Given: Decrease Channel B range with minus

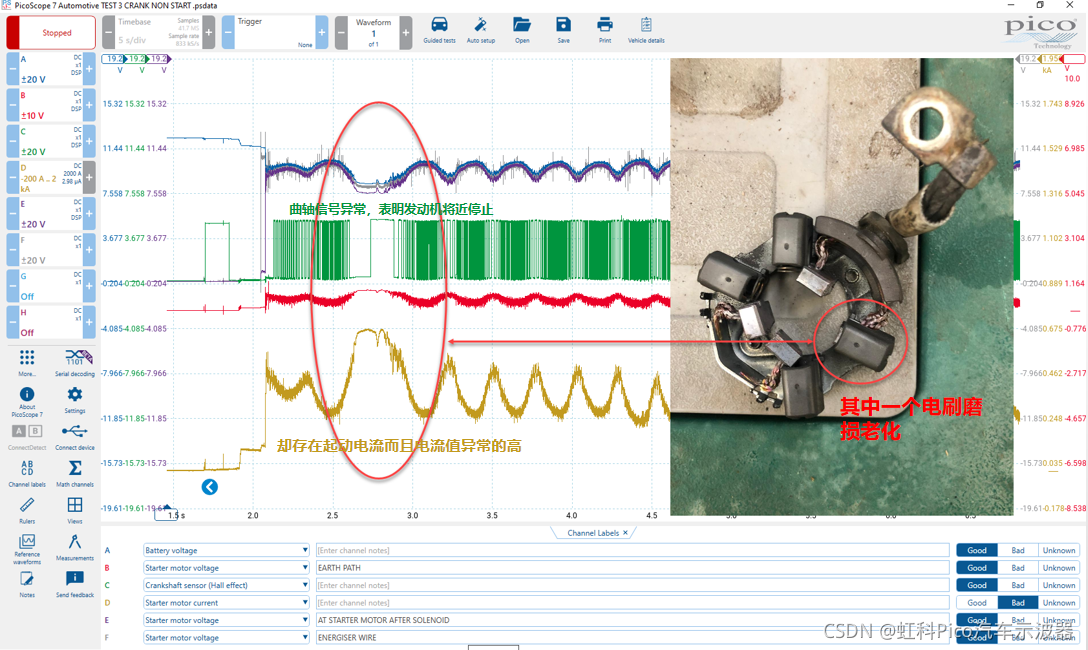Looking at the screenshot, I should (13, 105).
